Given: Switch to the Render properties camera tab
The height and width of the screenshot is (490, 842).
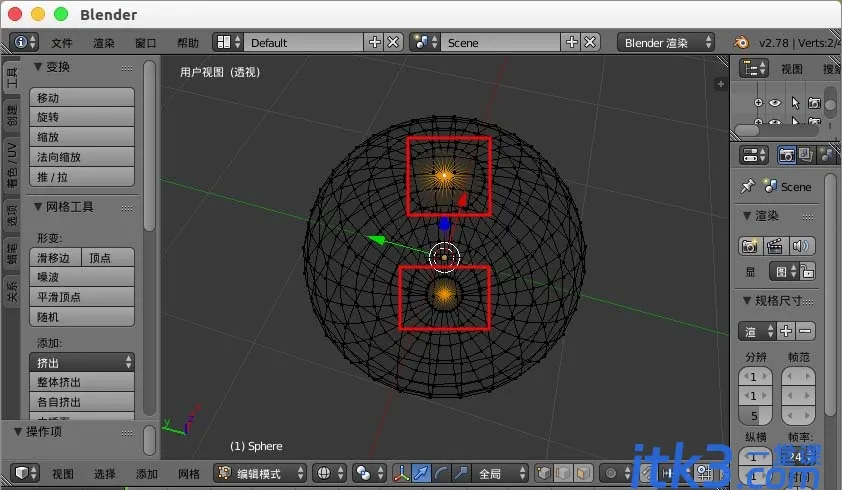Looking at the screenshot, I should [787, 155].
